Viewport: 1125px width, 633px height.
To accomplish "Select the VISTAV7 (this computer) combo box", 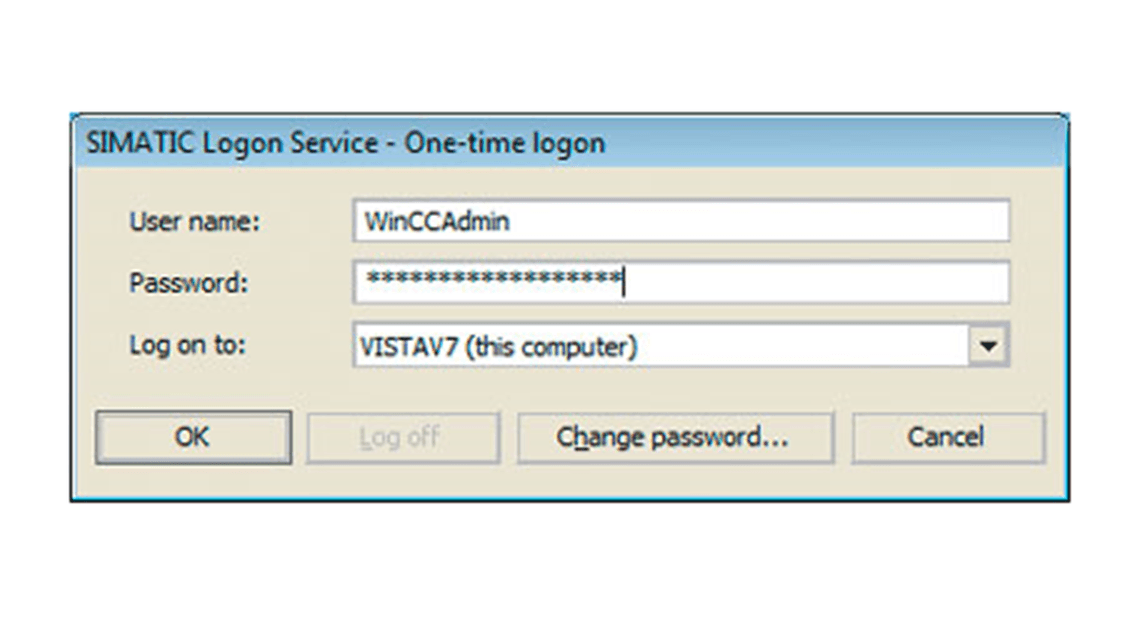I will 681,345.
